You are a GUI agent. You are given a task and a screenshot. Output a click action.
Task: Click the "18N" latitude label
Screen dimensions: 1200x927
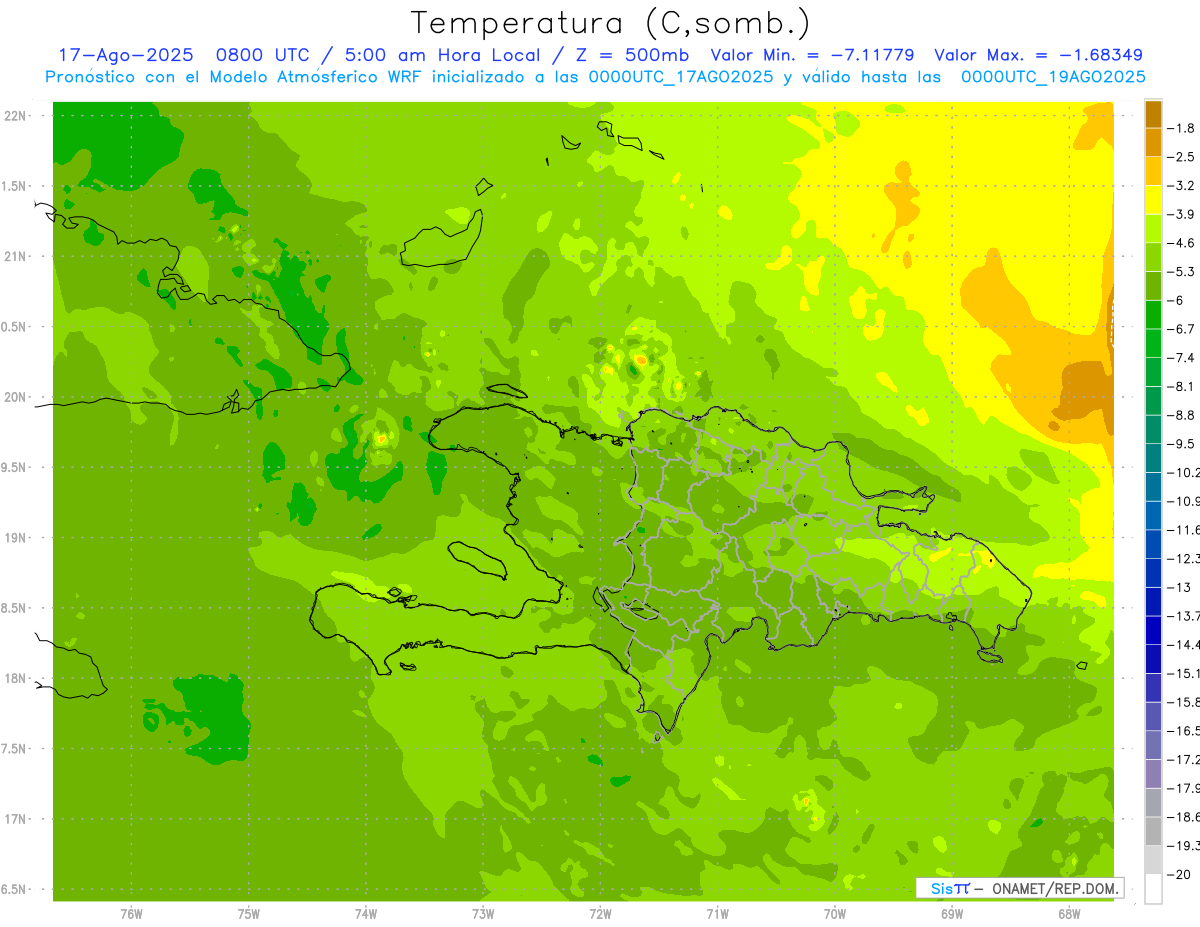click(x=14, y=679)
